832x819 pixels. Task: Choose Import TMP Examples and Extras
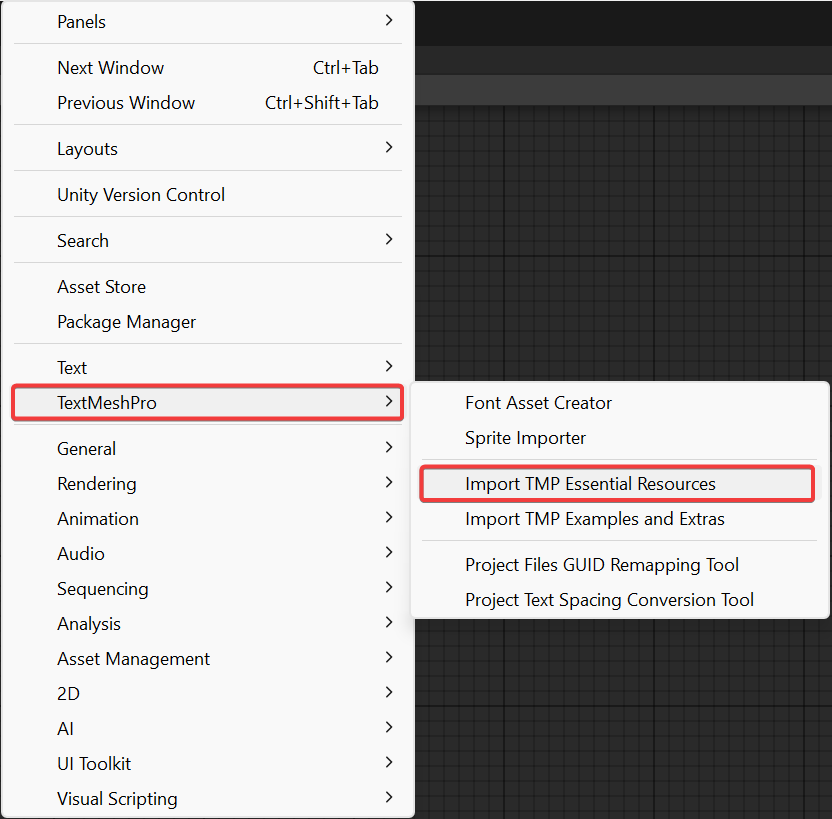pyautogui.click(x=595, y=519)
